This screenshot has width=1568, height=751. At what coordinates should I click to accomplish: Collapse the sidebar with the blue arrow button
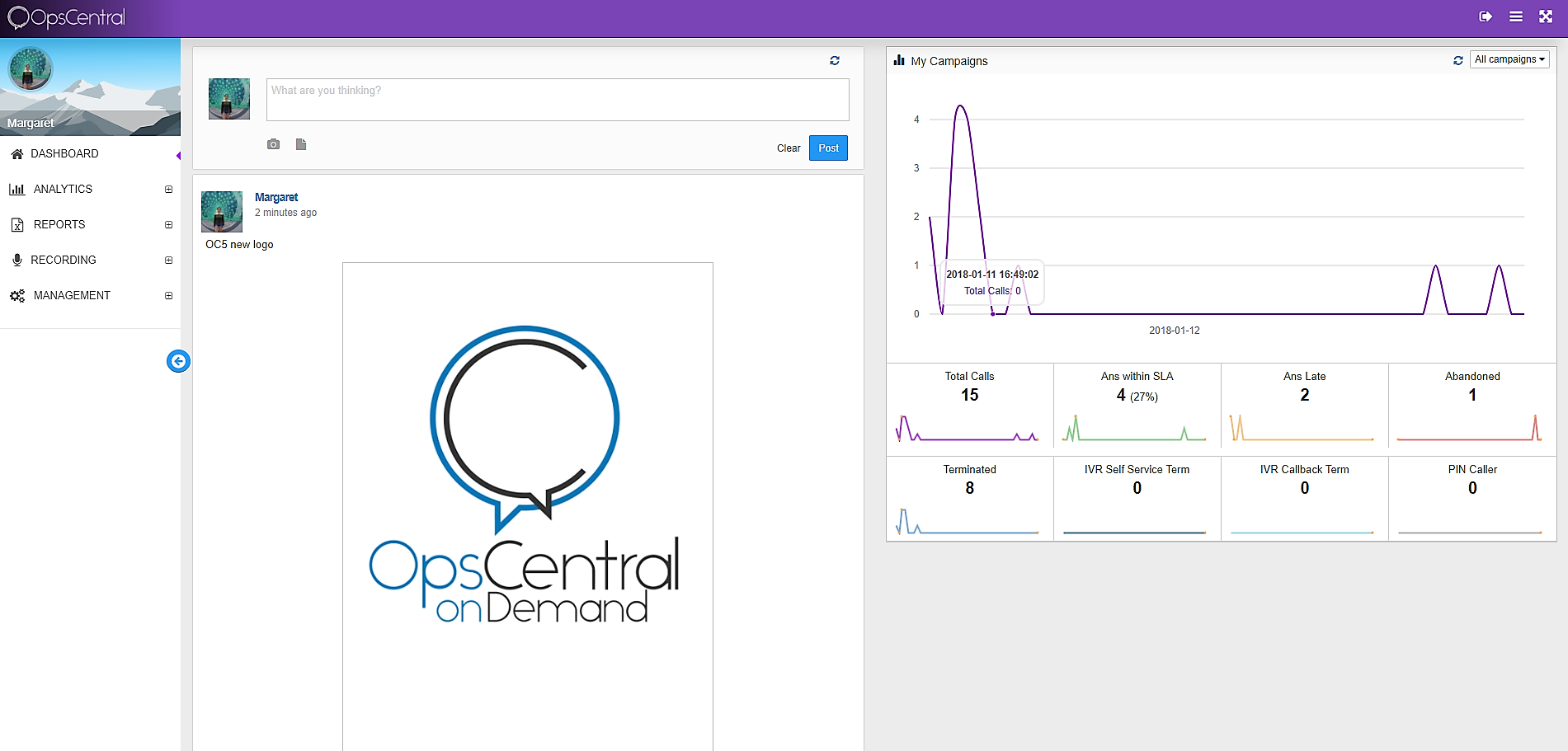point(178,361)
